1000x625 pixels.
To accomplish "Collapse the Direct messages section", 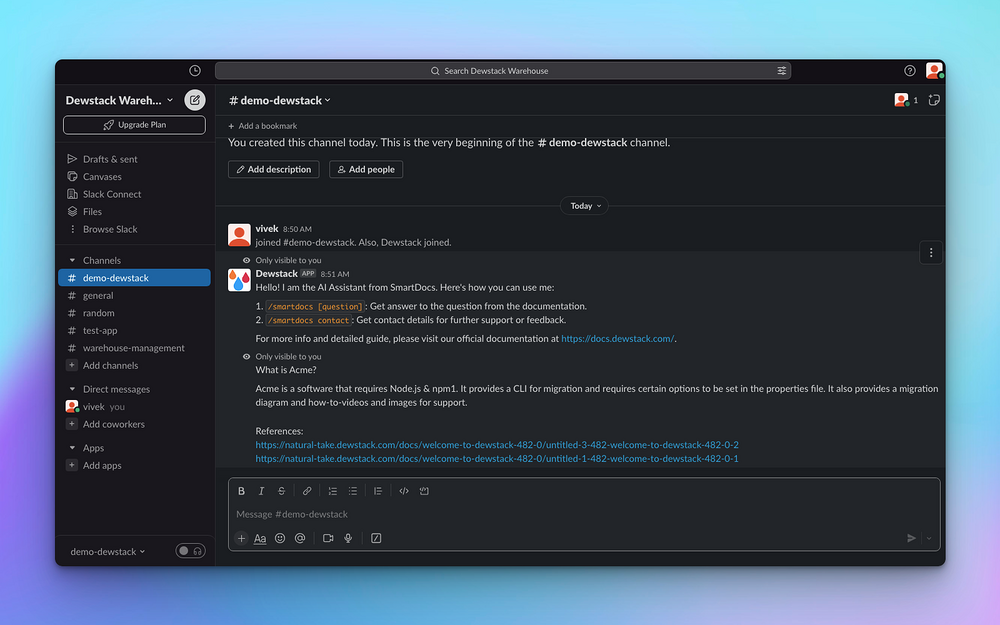I will click(72, 389).
